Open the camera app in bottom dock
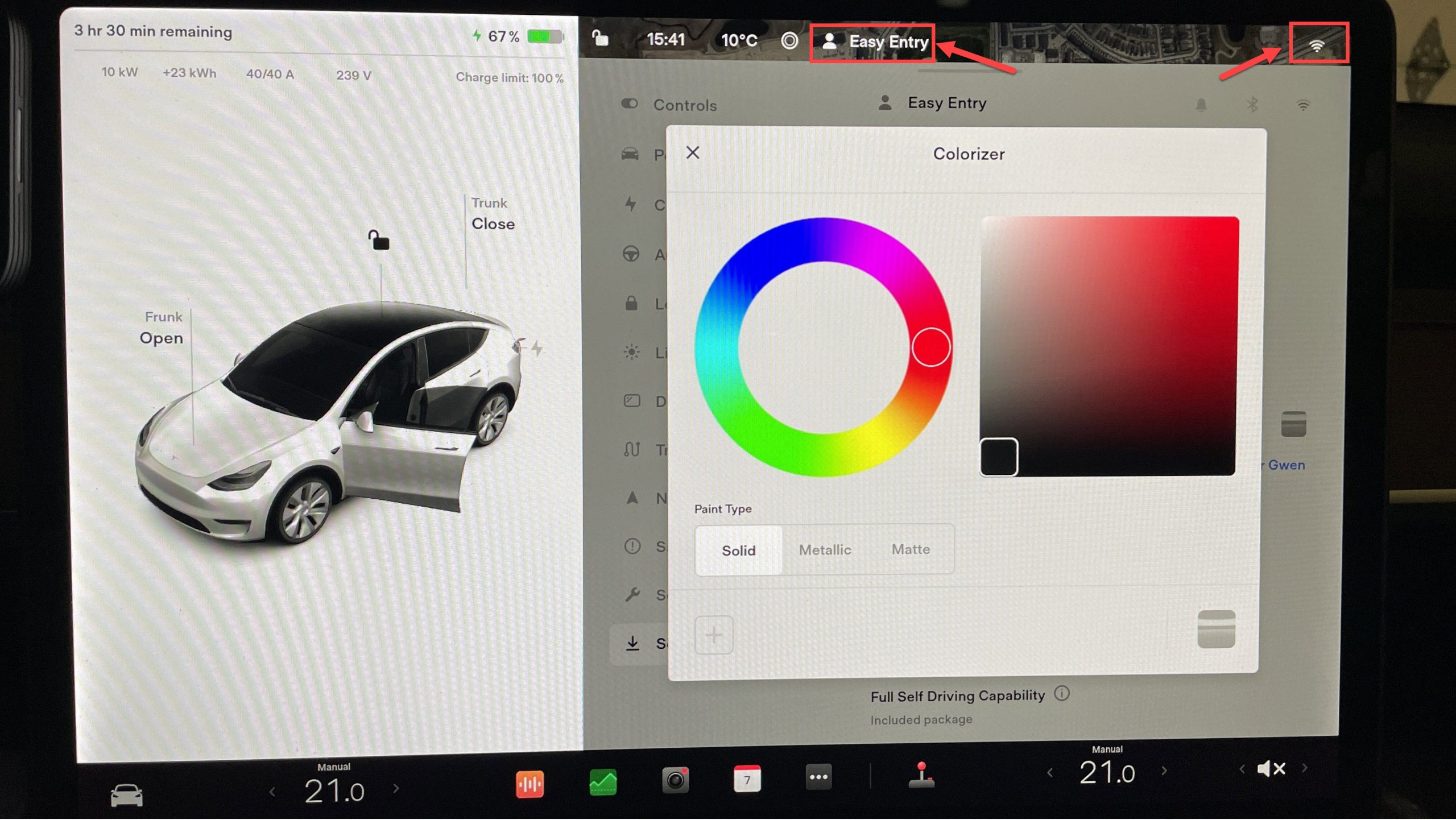This screenshot has width=1456, height=820. (x=675, y=780)
